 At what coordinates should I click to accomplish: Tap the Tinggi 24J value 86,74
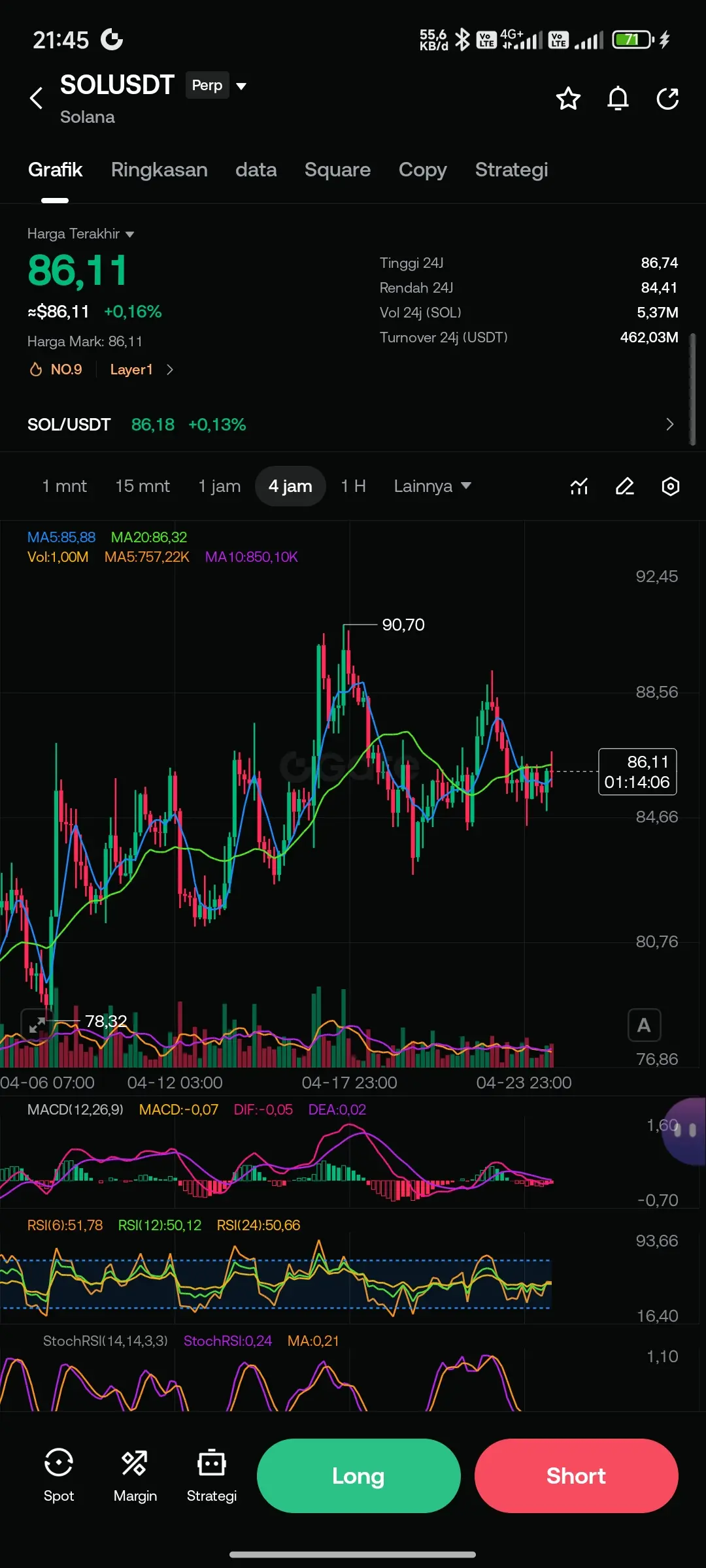(659, 263)
